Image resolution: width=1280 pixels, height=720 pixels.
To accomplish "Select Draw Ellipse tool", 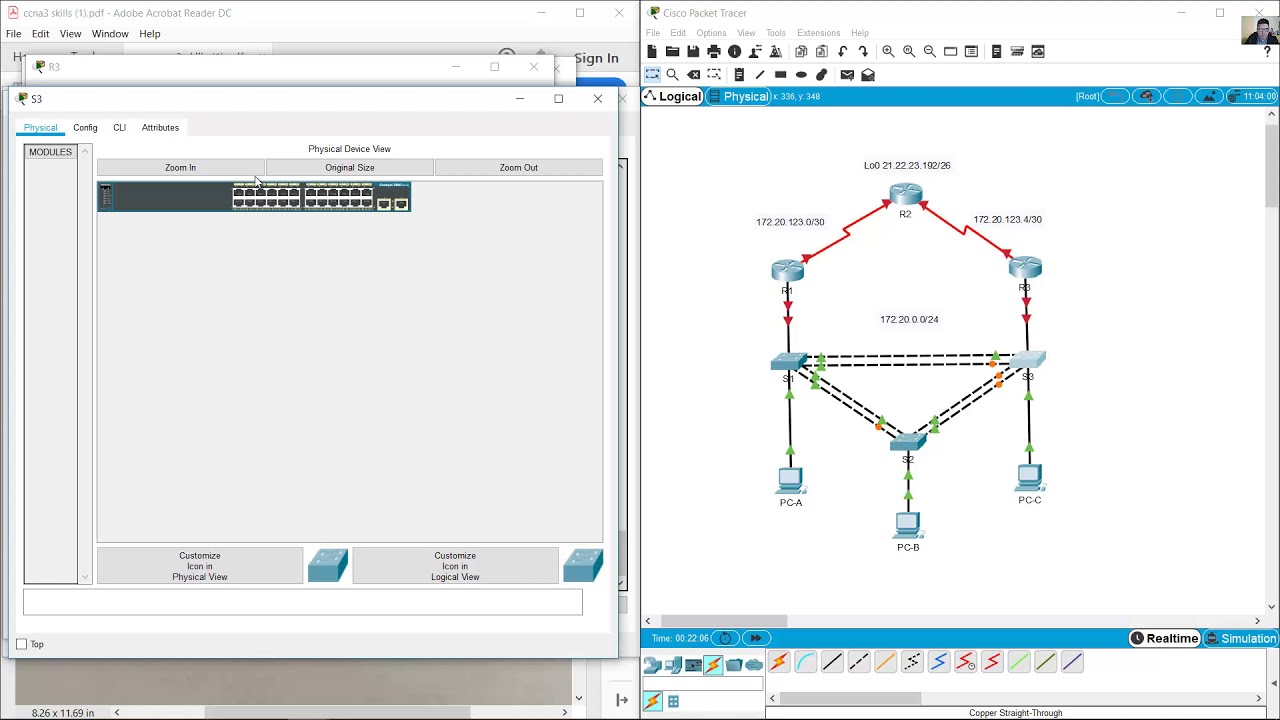I will coord(801,75).
